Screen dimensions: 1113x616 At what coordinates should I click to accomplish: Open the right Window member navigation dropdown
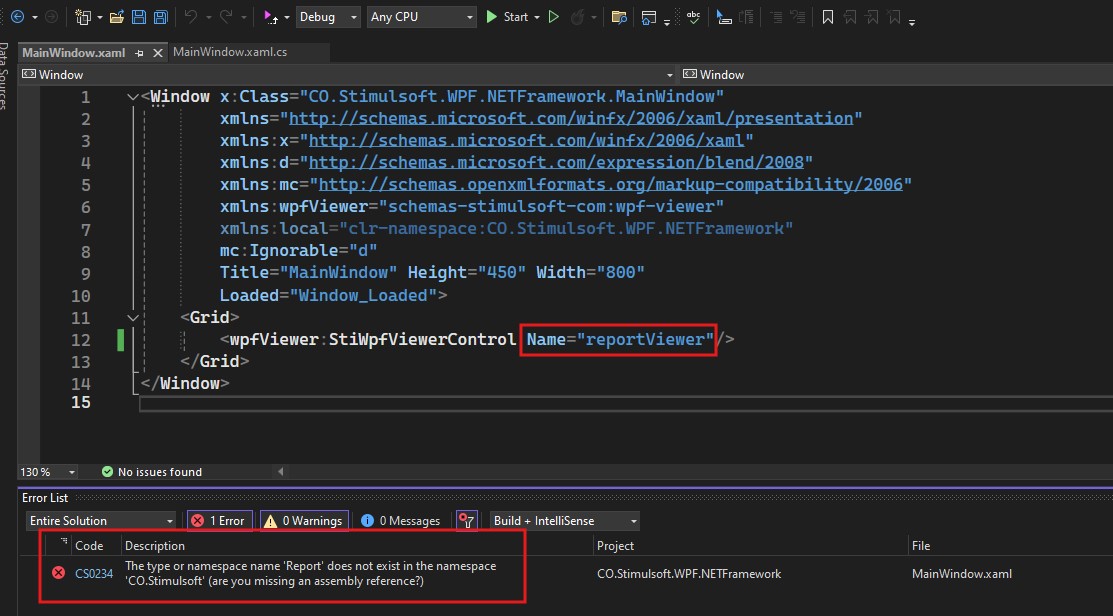897,75
